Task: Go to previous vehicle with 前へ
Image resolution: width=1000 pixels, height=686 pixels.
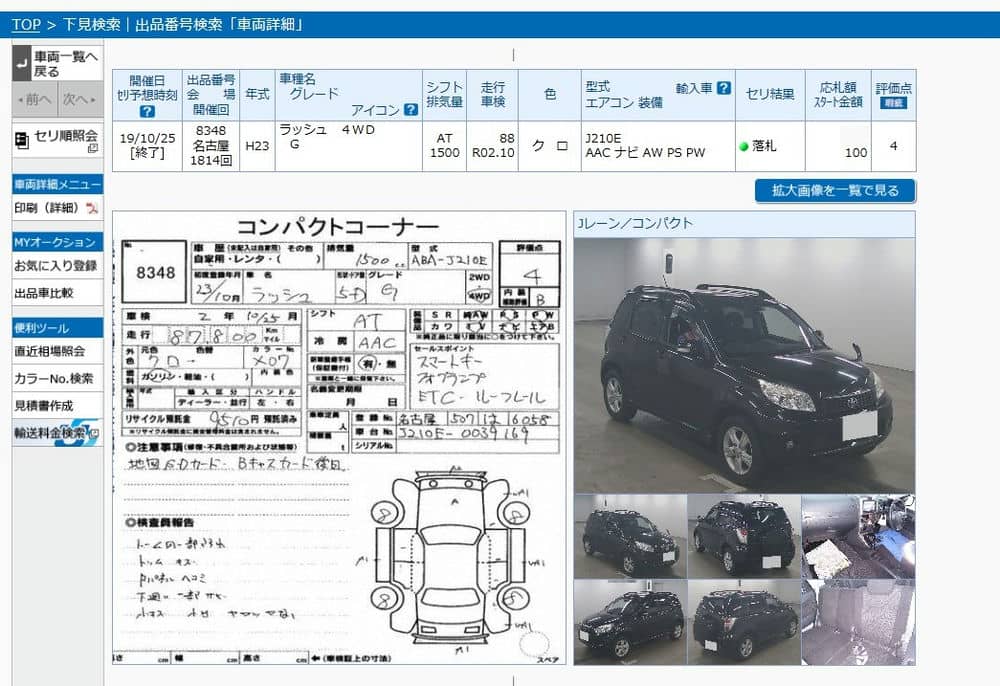Action: (34, 99)
